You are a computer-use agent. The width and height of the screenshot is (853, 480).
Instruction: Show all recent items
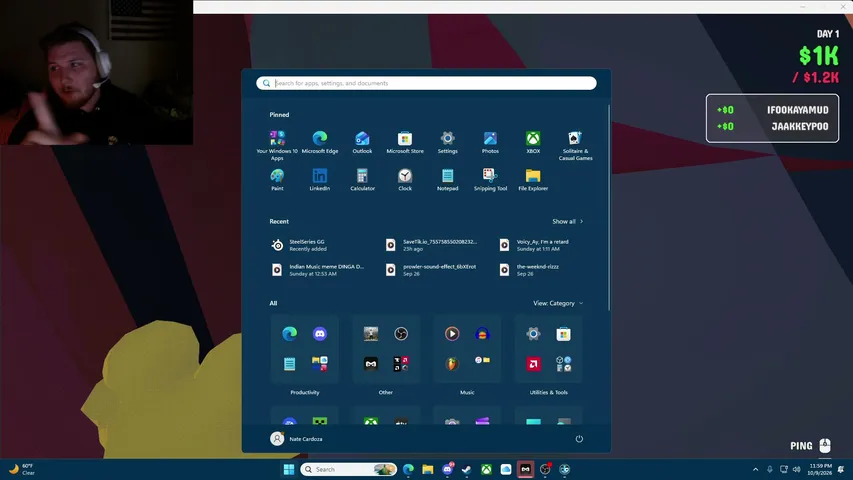(x=567, y=221)
